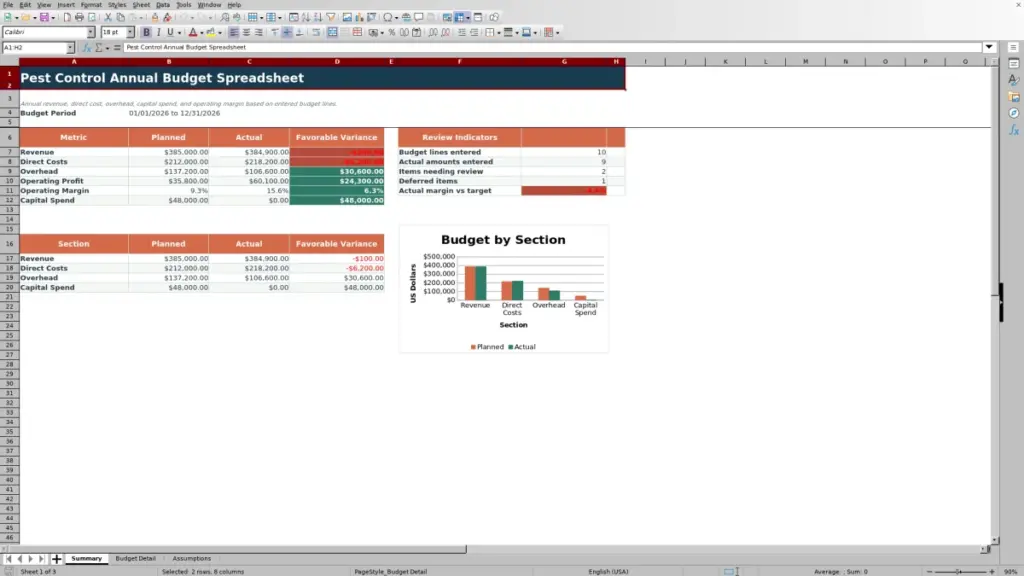
Task: Apply percent format with the % icon
Action: [391, 32]
